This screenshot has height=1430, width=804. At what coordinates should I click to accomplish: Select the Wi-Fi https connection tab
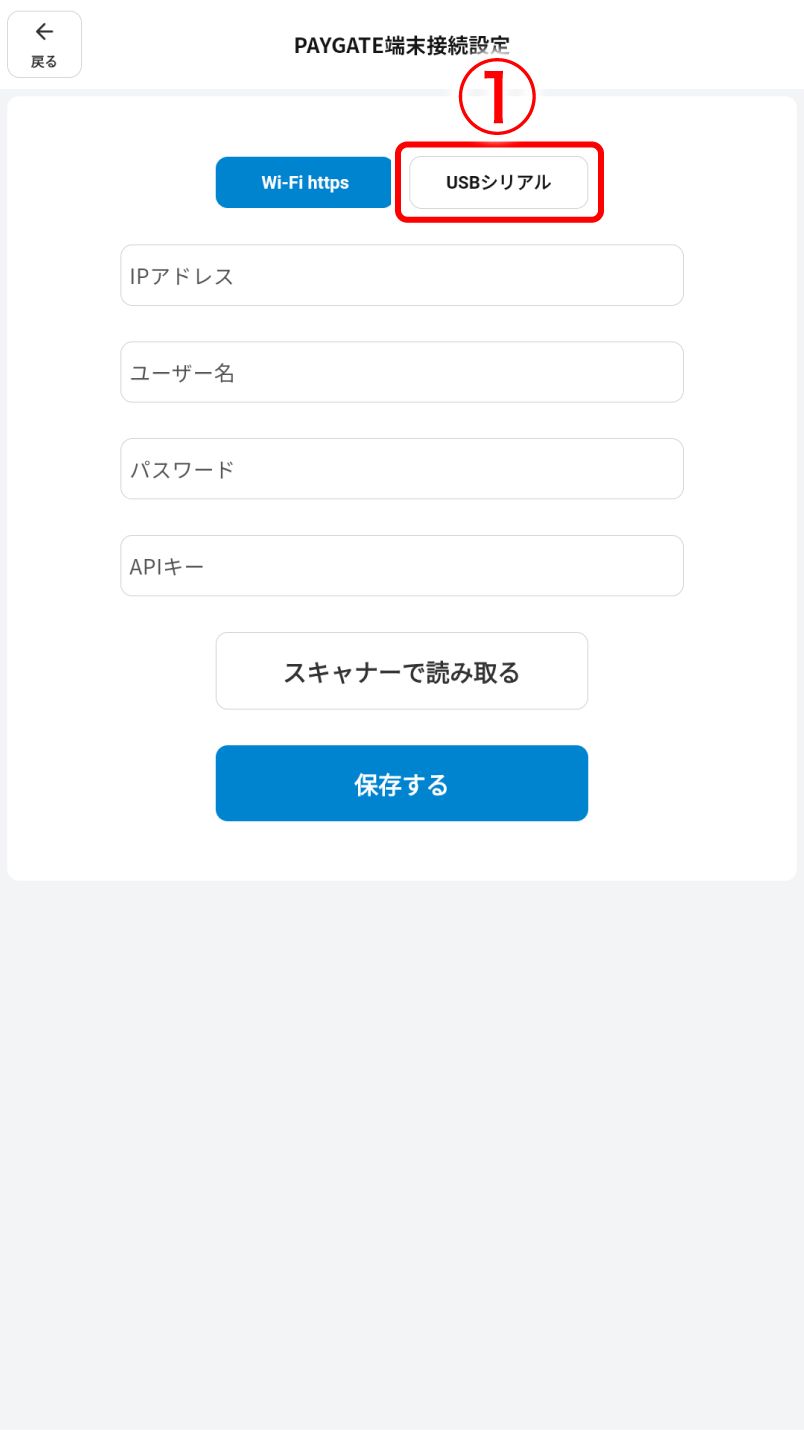[304, 182]
